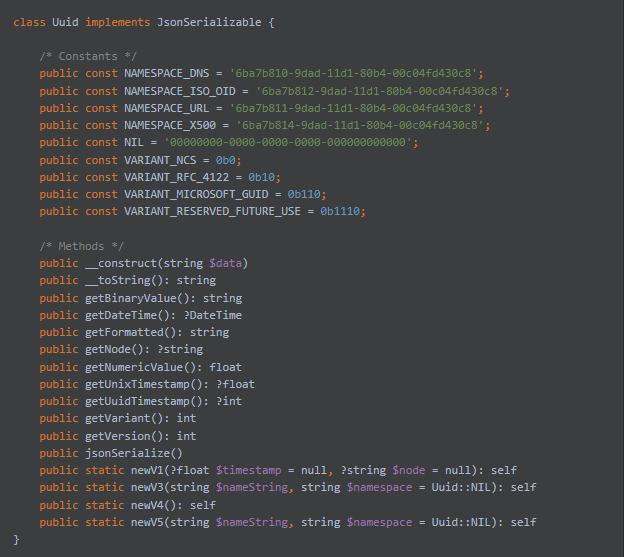This screenshot has height=557, width=624.
Task: Click the 0b0 value of VARIANT_NCS
Action: coord(225,160)
